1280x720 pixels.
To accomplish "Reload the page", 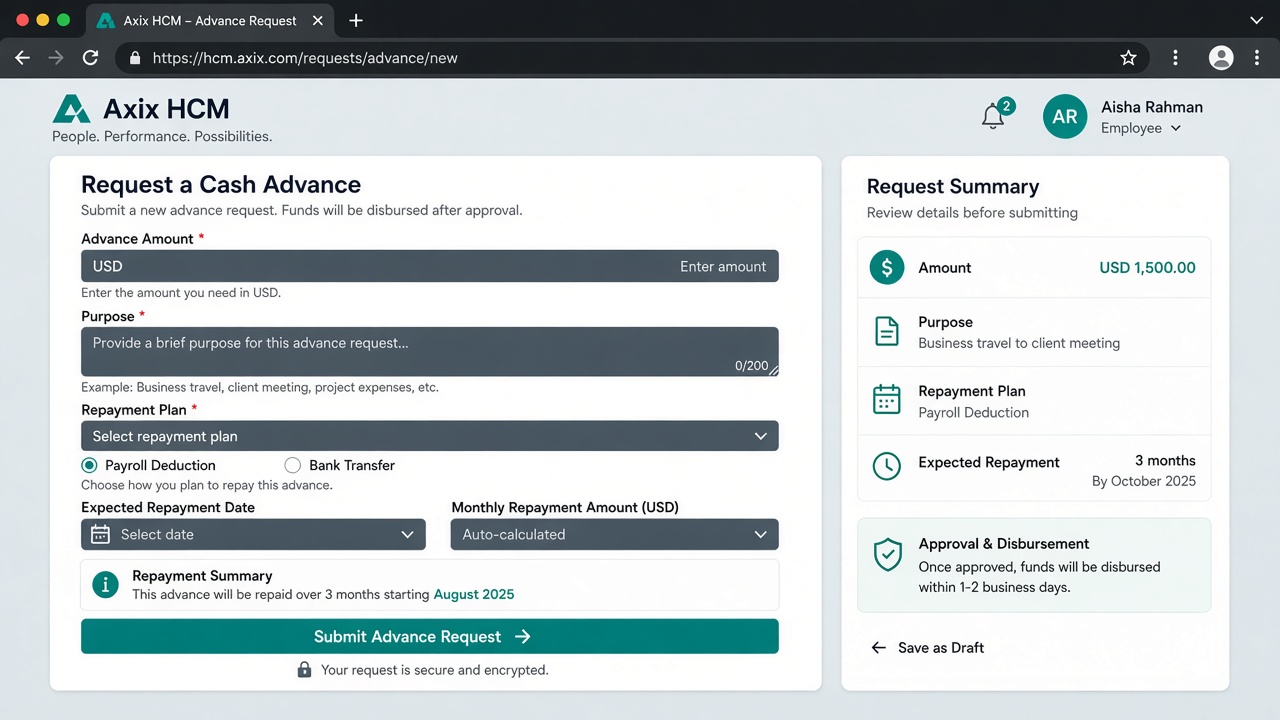I will click(x=90, y=58).
